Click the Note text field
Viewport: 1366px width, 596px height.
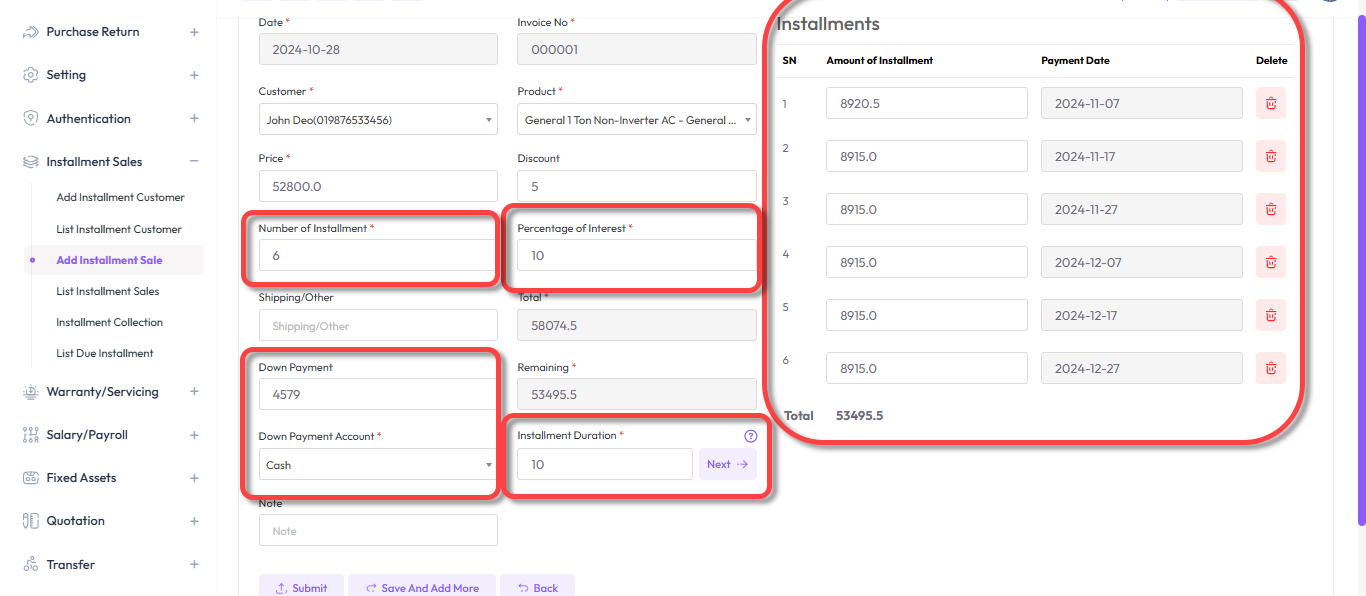tap(377, 531)
